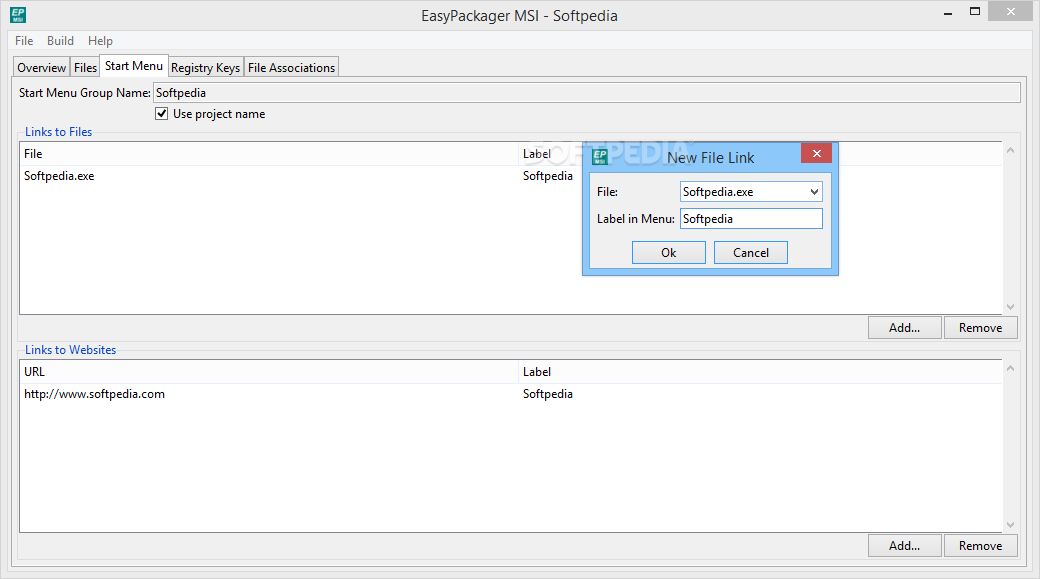The image size is (1040, 579).
Task: Switch to the Registry Keys tab
Action: [206, 68]
